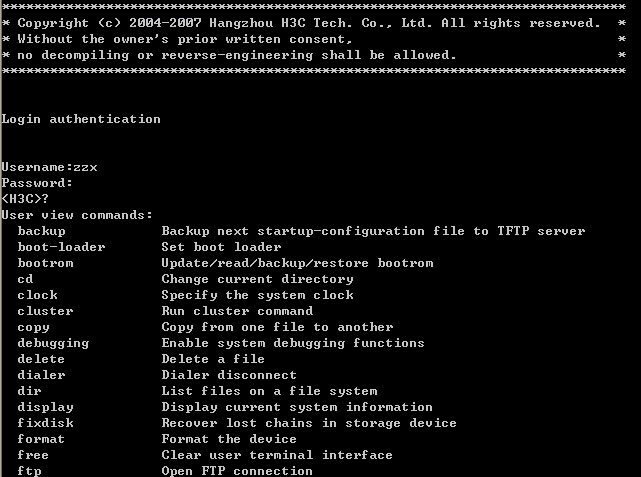This screenshot has height=477, width=641.
Task: Click the 'bootrom' command entry
Action: coord(45,263)
